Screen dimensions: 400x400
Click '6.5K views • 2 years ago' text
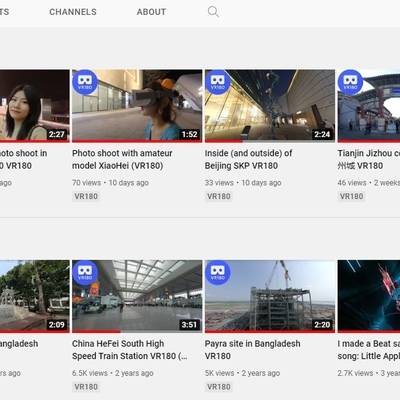tap(113, 373)
